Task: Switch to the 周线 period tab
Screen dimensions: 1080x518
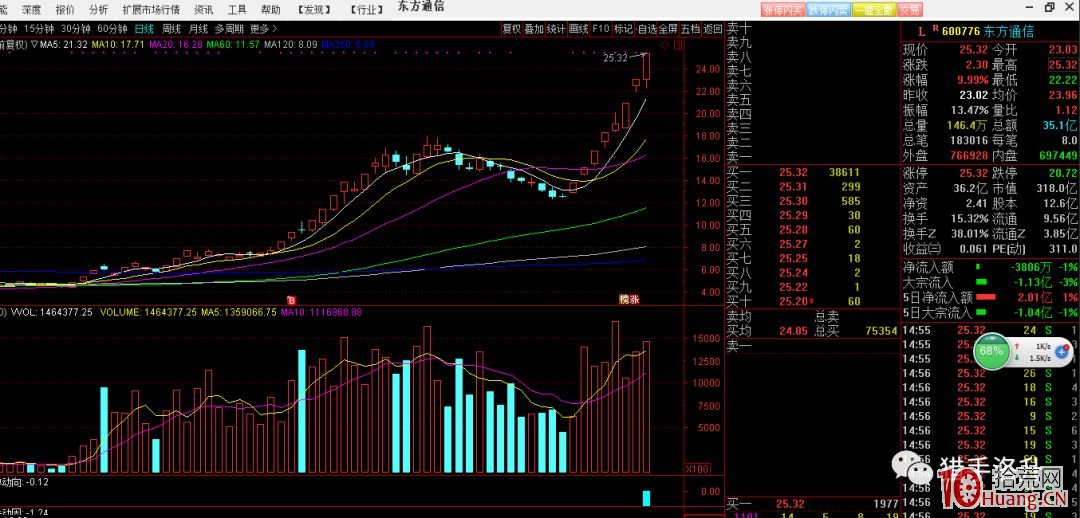Action: [x=171, y=29]
